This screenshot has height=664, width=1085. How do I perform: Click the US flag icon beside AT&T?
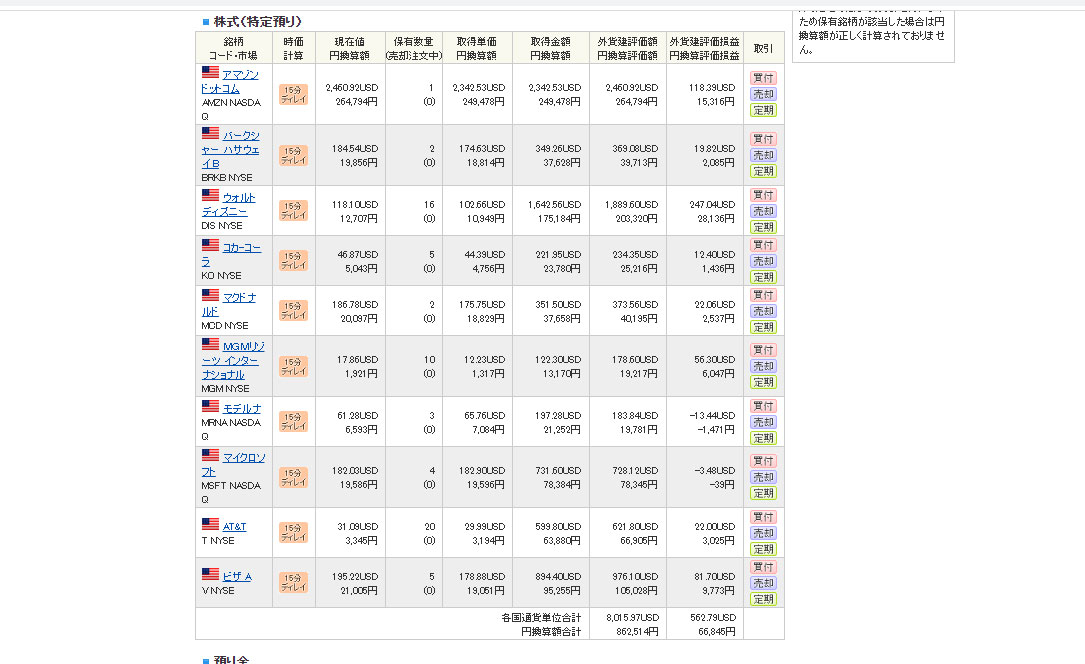(210, 524)
